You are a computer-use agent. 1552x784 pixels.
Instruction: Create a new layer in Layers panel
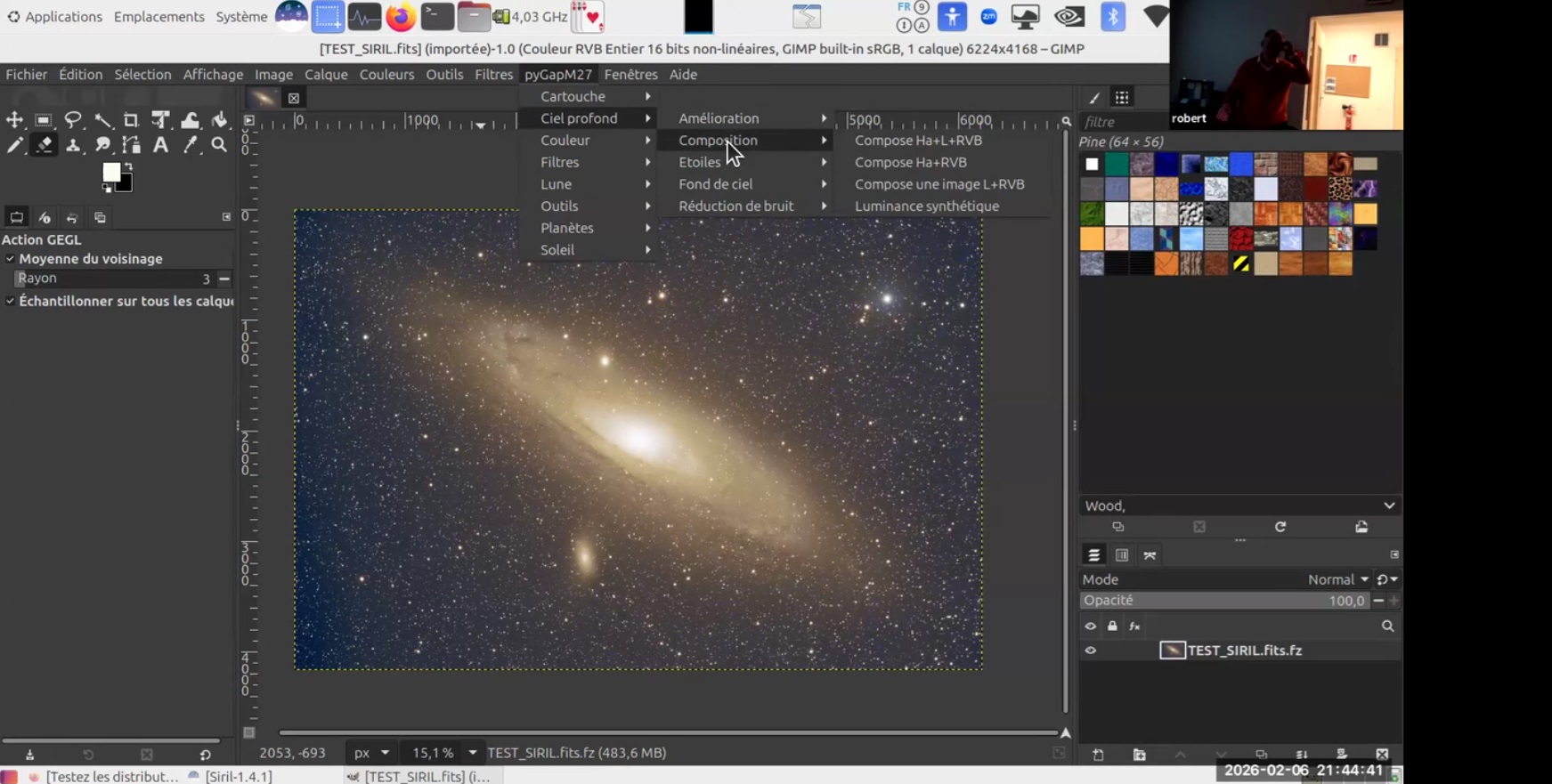[x=1098, y=755]
